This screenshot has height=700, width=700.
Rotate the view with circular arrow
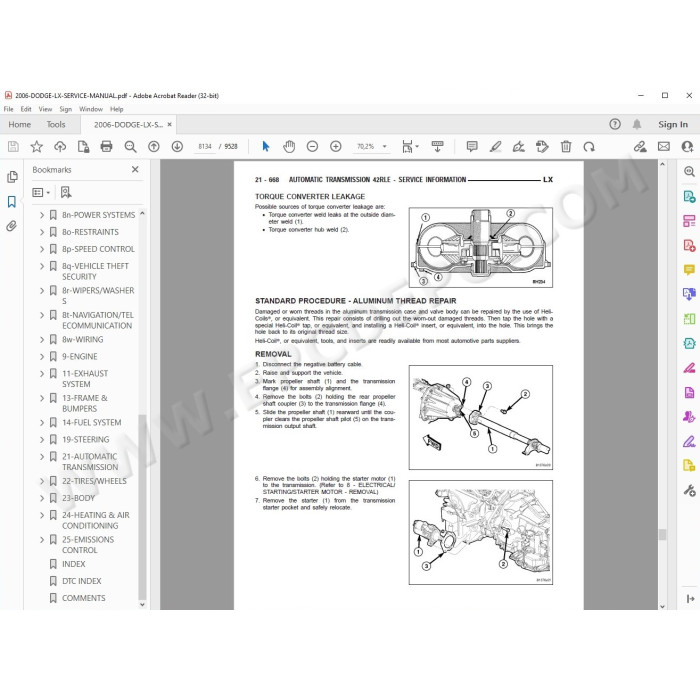click(589, 146)
